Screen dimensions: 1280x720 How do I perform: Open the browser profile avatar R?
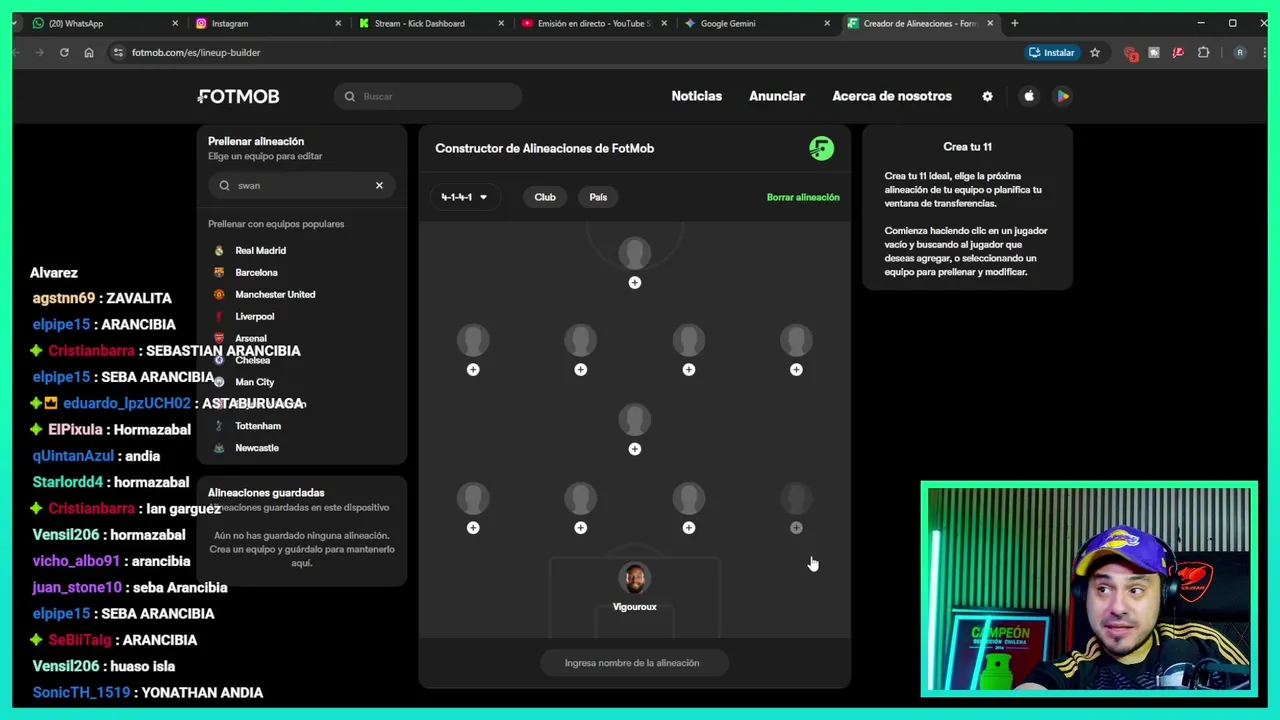click(x=1240, y=52)
